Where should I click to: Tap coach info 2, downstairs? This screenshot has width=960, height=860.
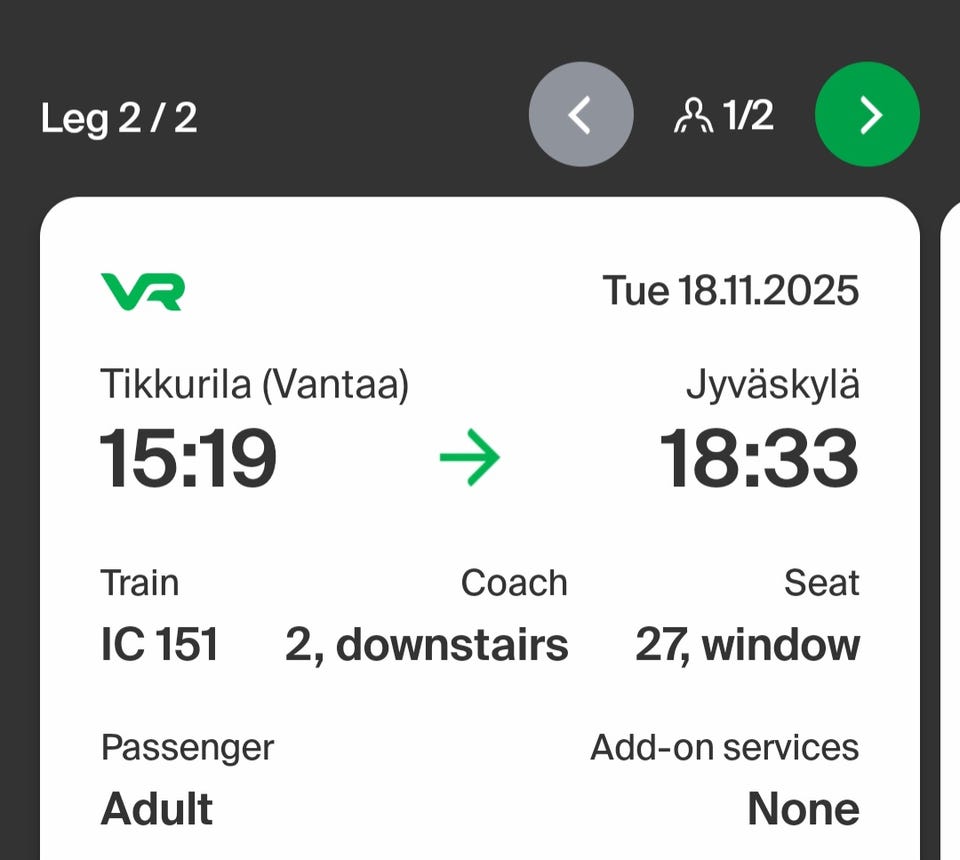[x=426, y=645]
